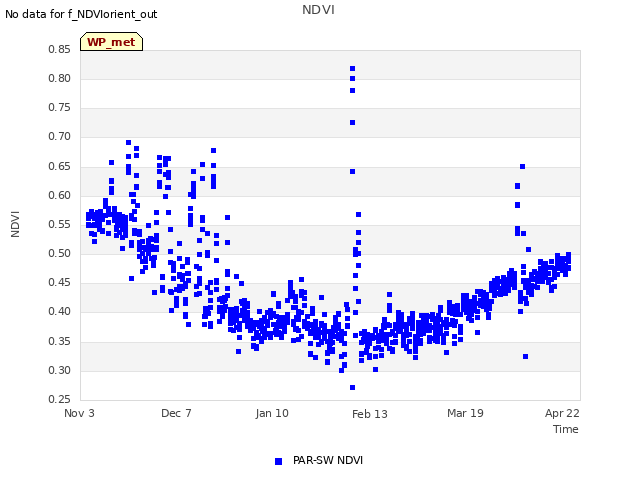Click the isolated outlier point near 0.725

353,122
